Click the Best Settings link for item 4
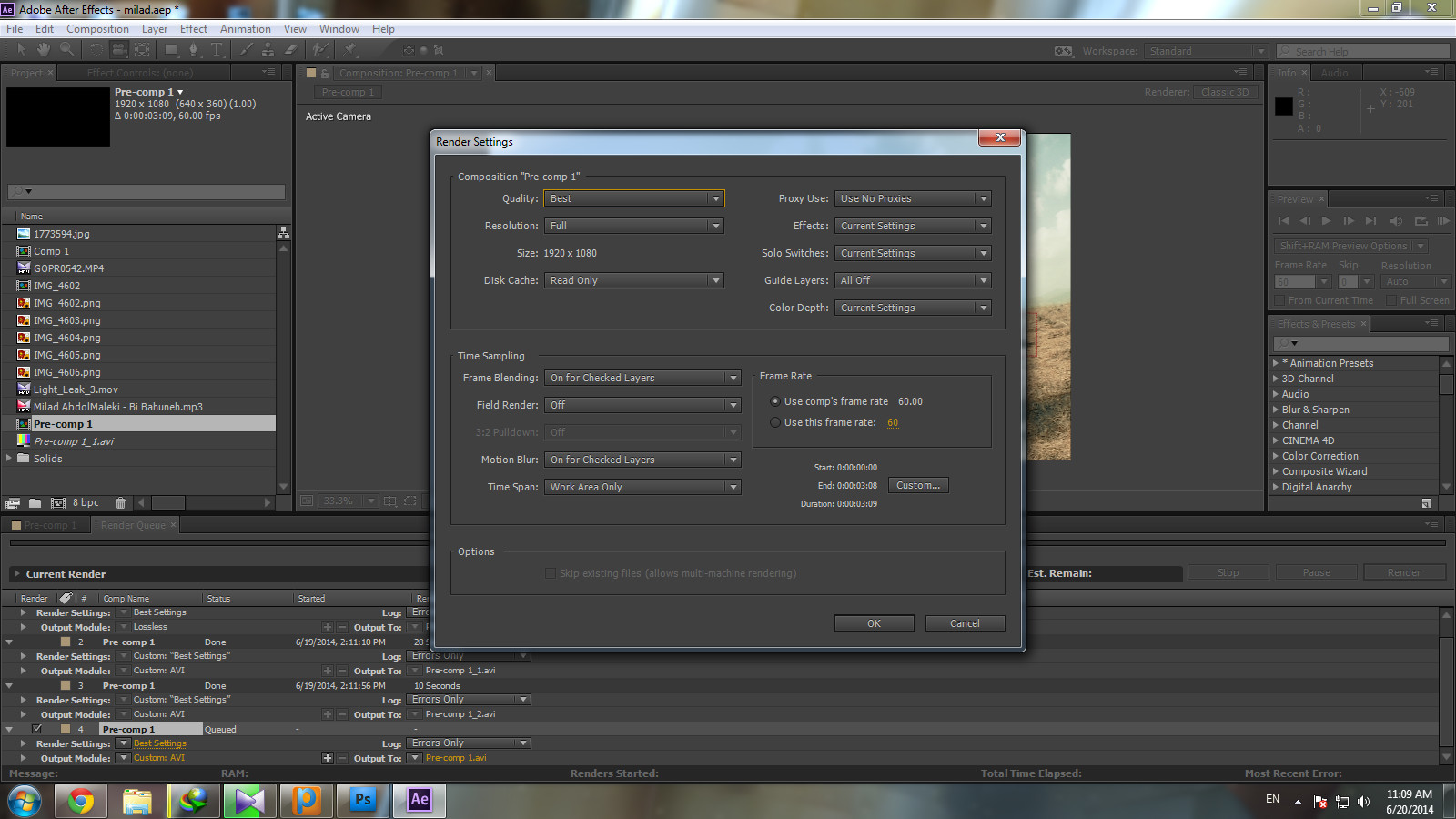The height and width of the screenshot is (819, 1456). 160,743
